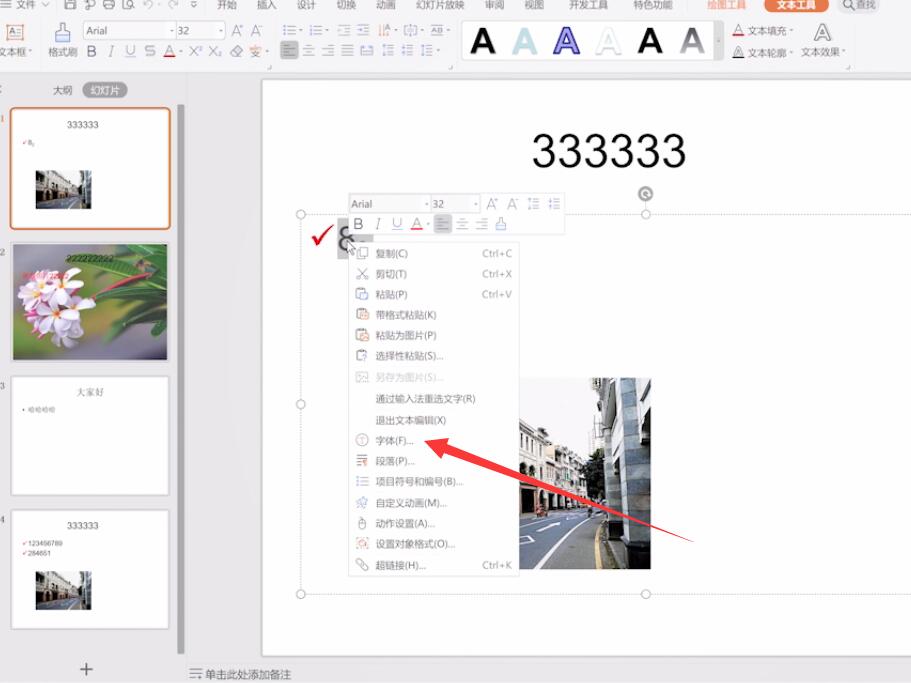Click the print icon in quick access bar
This screenshot has height=683, width=911.
click(109, 5)
